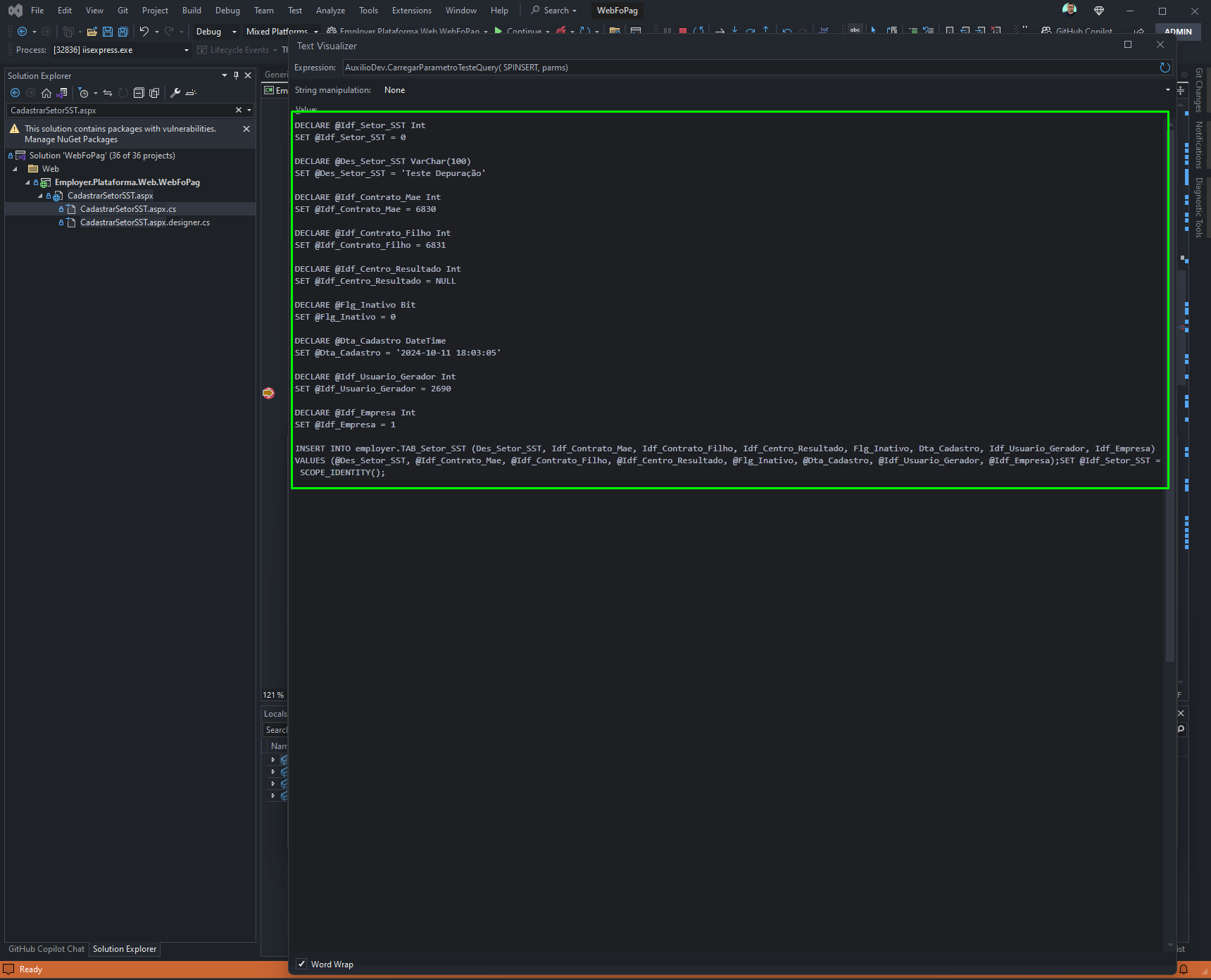Open the Extensions menu
This screenshot has width=1211, height=980.
pos(412,11)
